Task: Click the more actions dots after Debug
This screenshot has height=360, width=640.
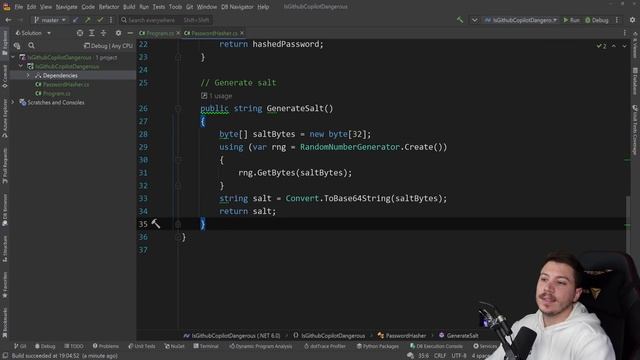Action: coord(617,20)
